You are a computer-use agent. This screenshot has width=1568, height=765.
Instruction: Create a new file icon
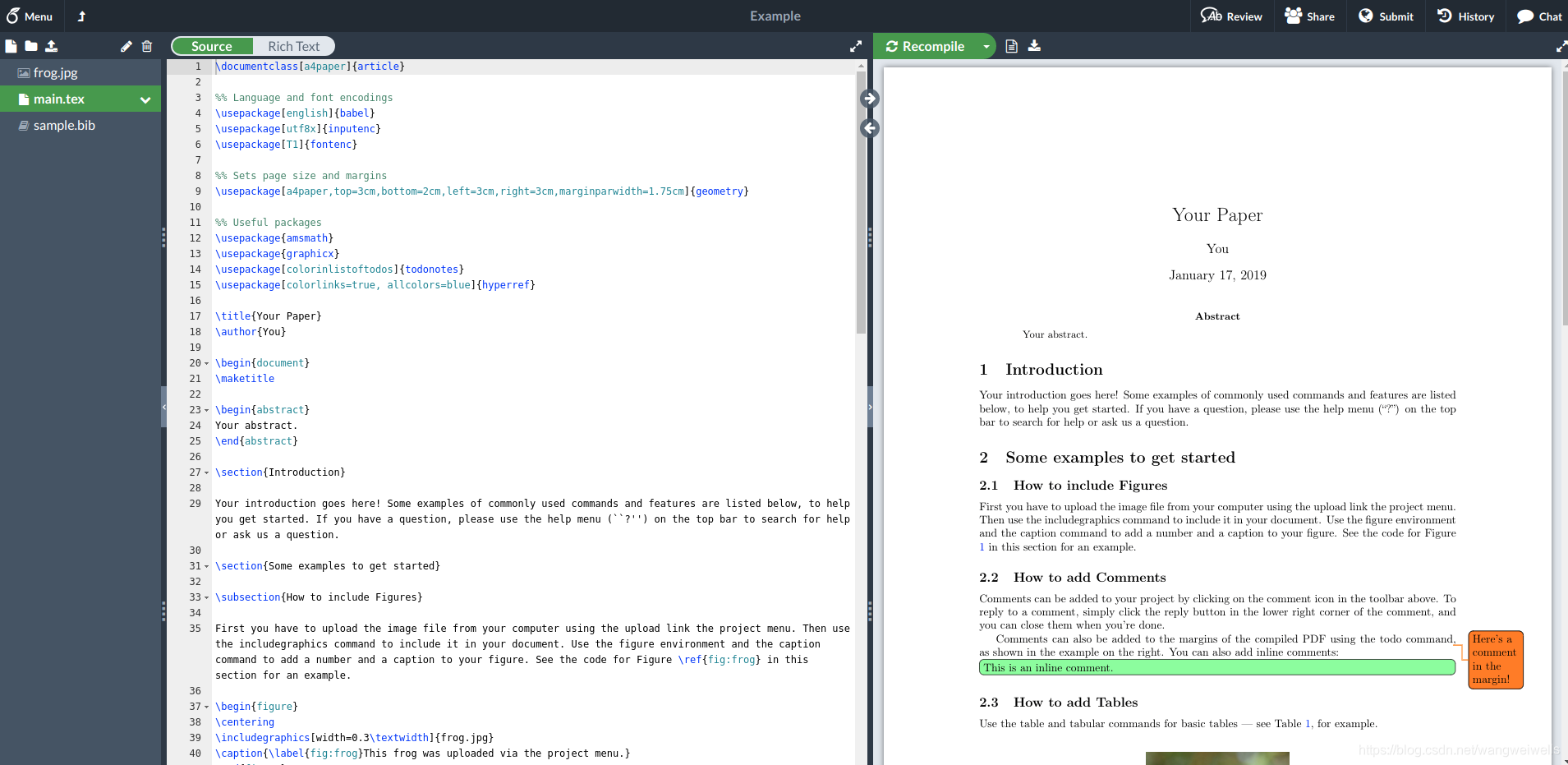click(11, 46)
